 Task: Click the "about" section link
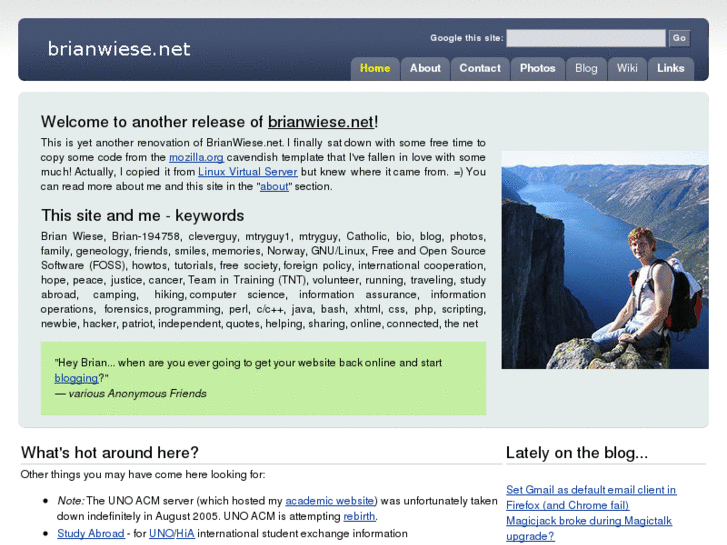tap(274, 186)
